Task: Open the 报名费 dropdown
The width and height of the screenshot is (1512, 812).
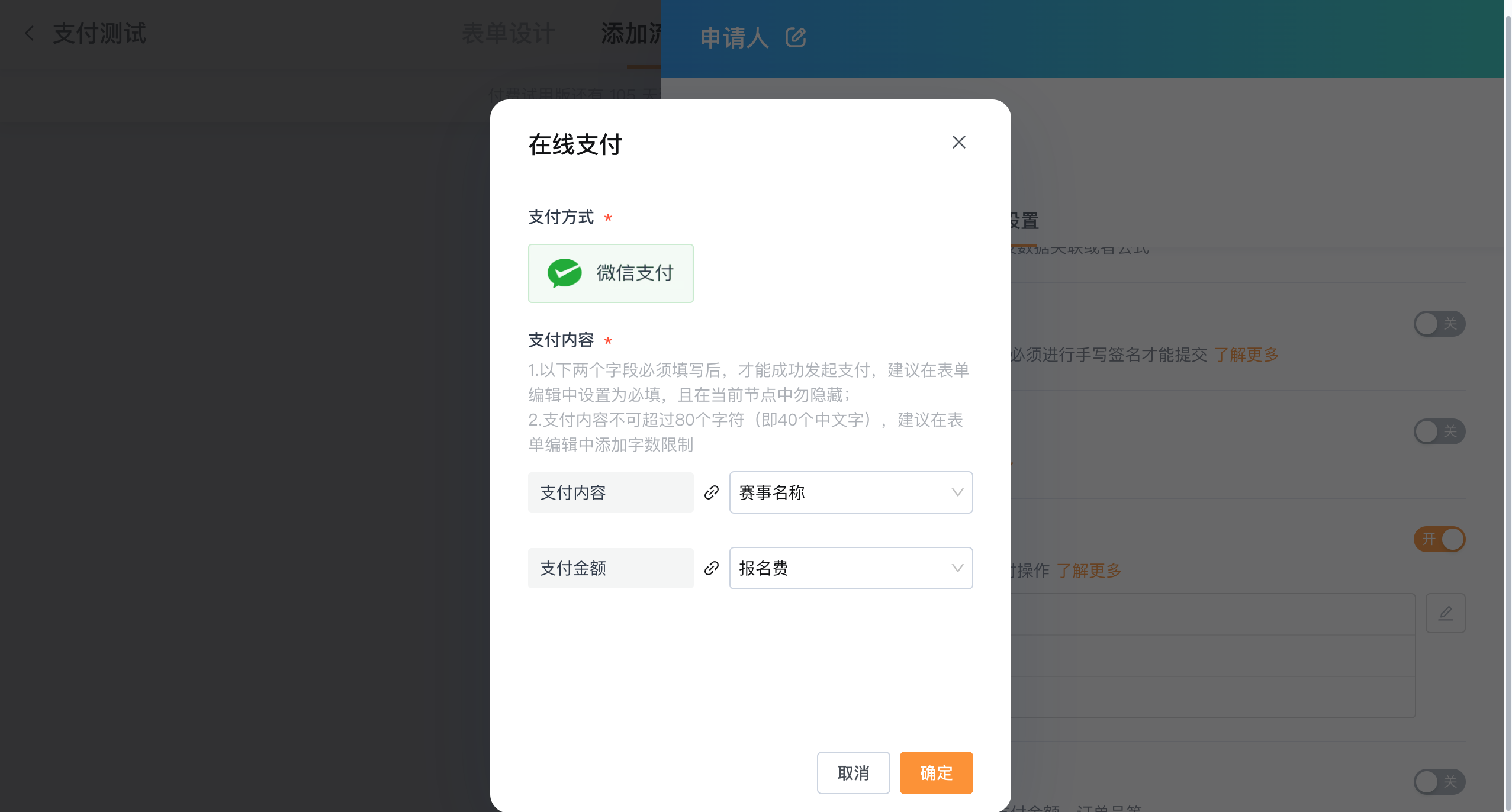Action: coord(851,568)
